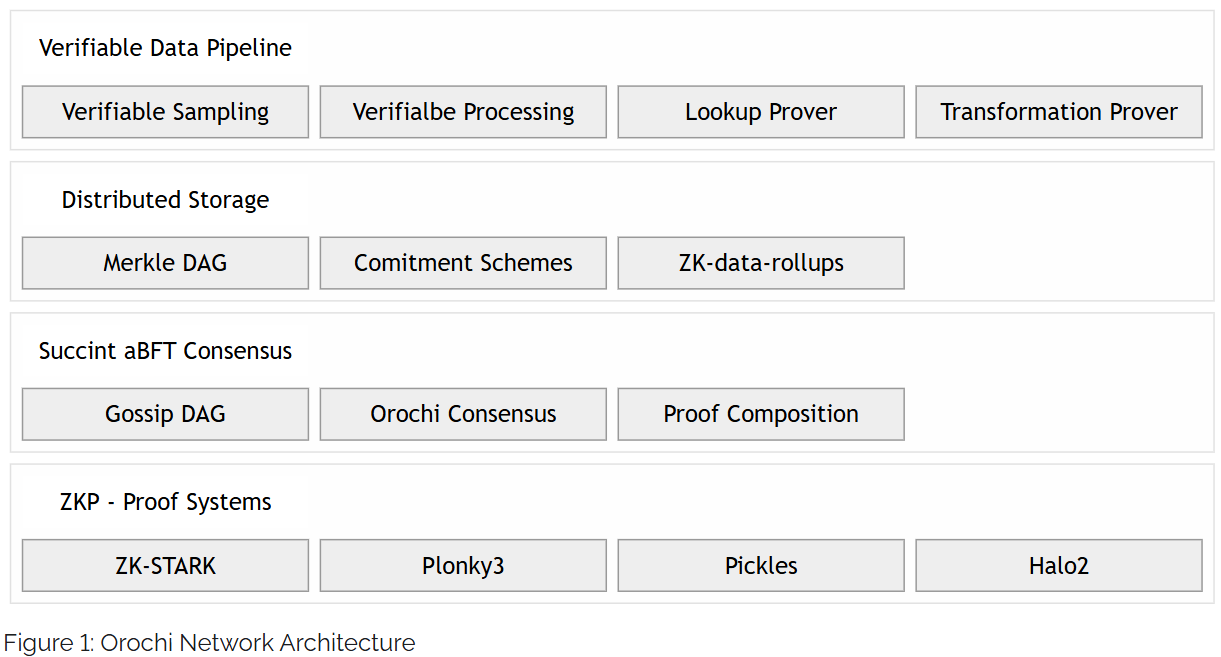Click the ZK-STARK box
1221x657 pixels.
(x=165, y=566)
